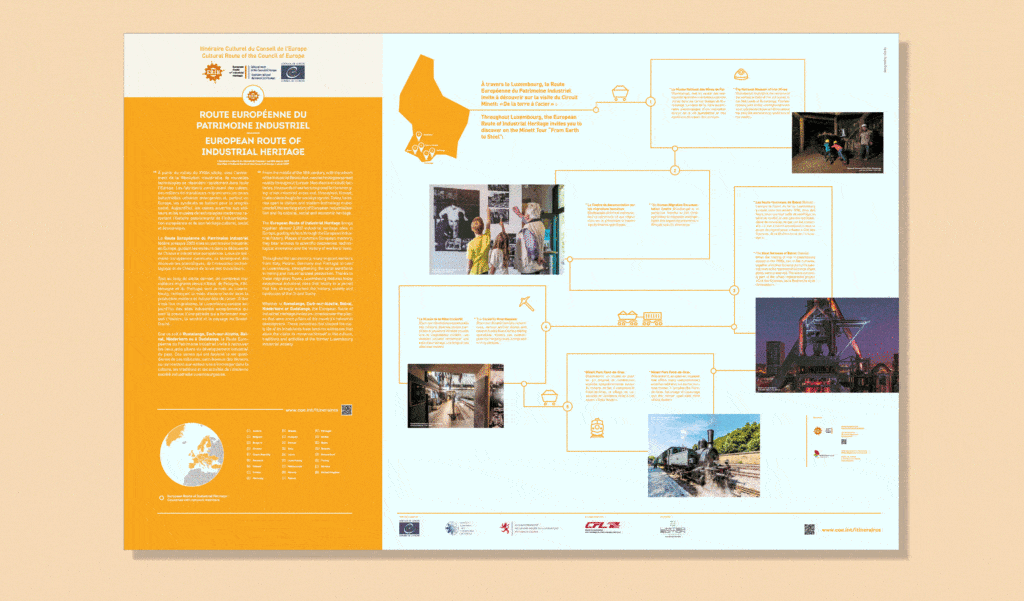Click the title 'ROUTE EUROPÉENNE DU PATRIMOINE INDUSTRIEL'

(x=253, y=120)
